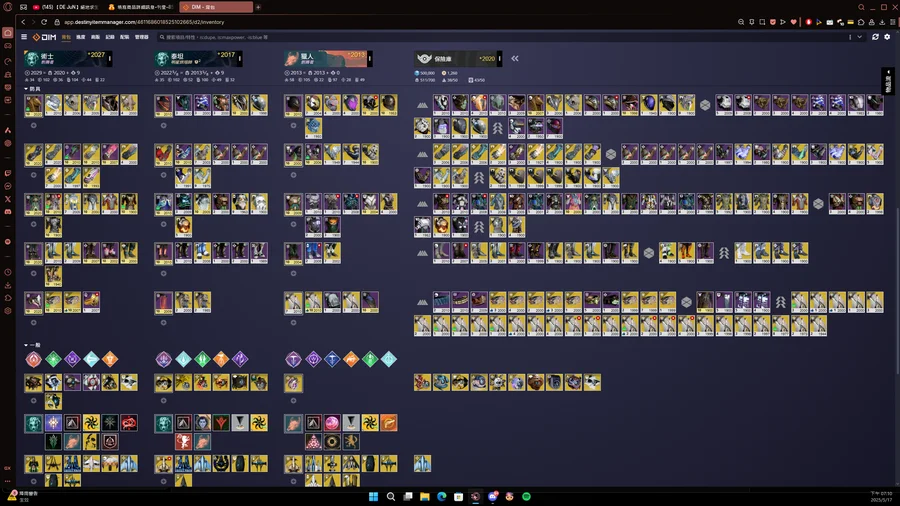The width and height of the screenshot is (900, 506).
Task: Select Hunter's orange Solar subclass diamond
Action: pyautogui.click(x=351, y=359)
